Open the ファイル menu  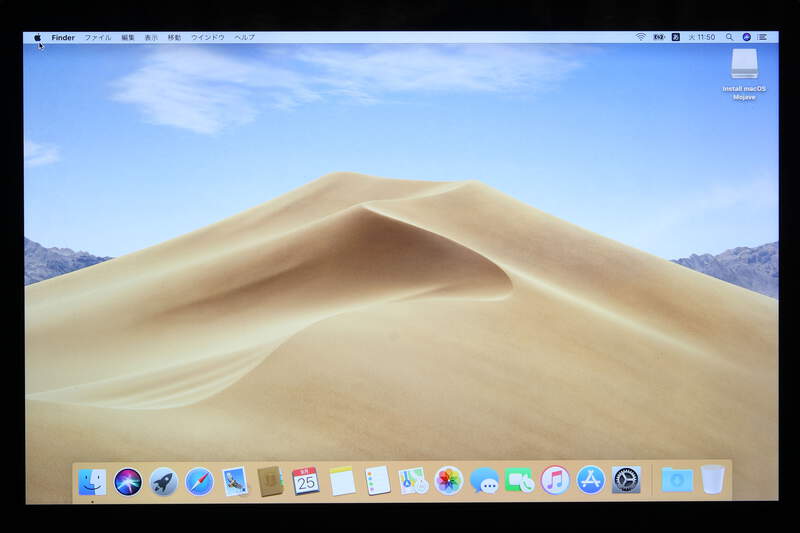pyautogui.click(x=97, y=37)
